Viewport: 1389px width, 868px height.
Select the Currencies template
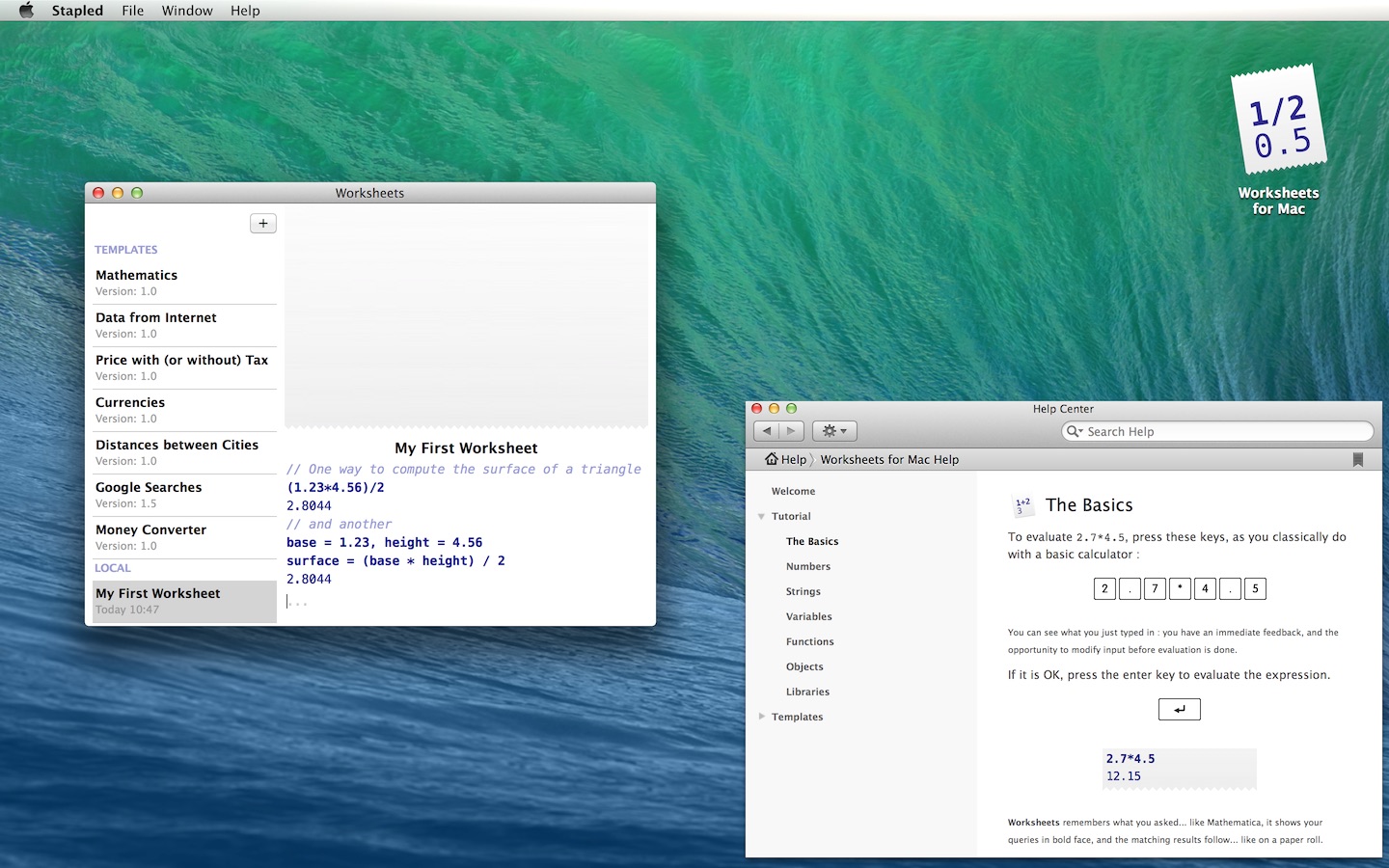(x=184, y=410)
